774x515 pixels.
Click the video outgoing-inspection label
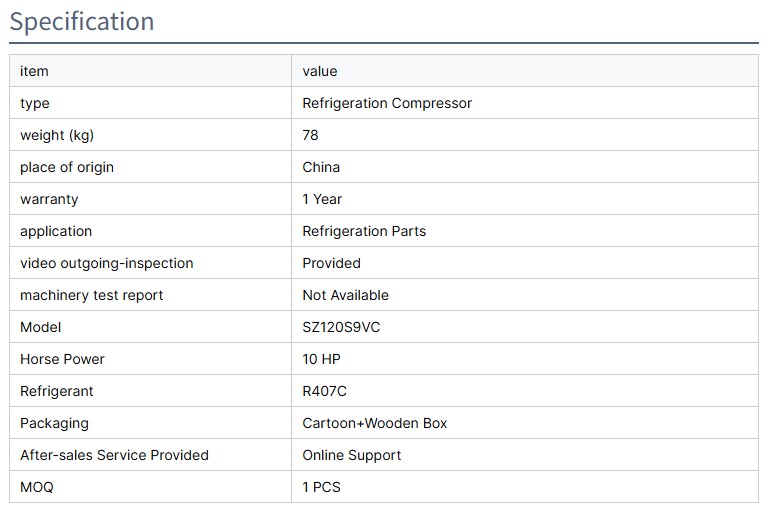(x=107, y=263)
